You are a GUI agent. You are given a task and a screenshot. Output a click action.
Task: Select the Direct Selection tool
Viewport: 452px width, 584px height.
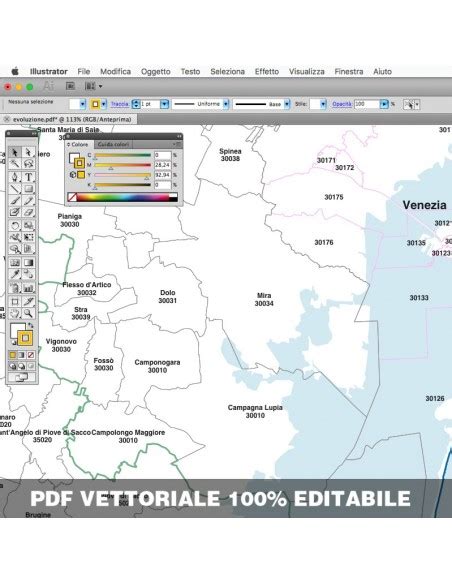(28, 152)
